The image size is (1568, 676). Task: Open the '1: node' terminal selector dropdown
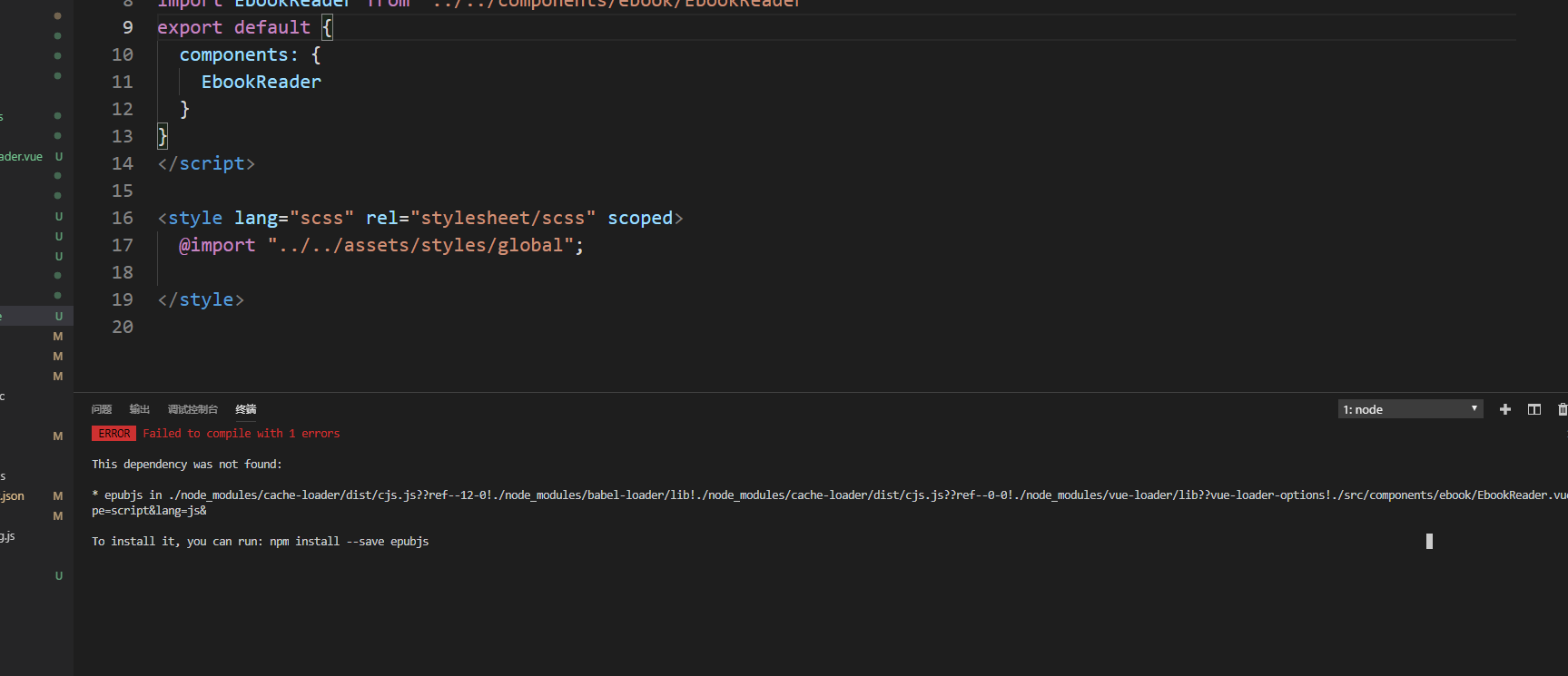[1410, 409]
